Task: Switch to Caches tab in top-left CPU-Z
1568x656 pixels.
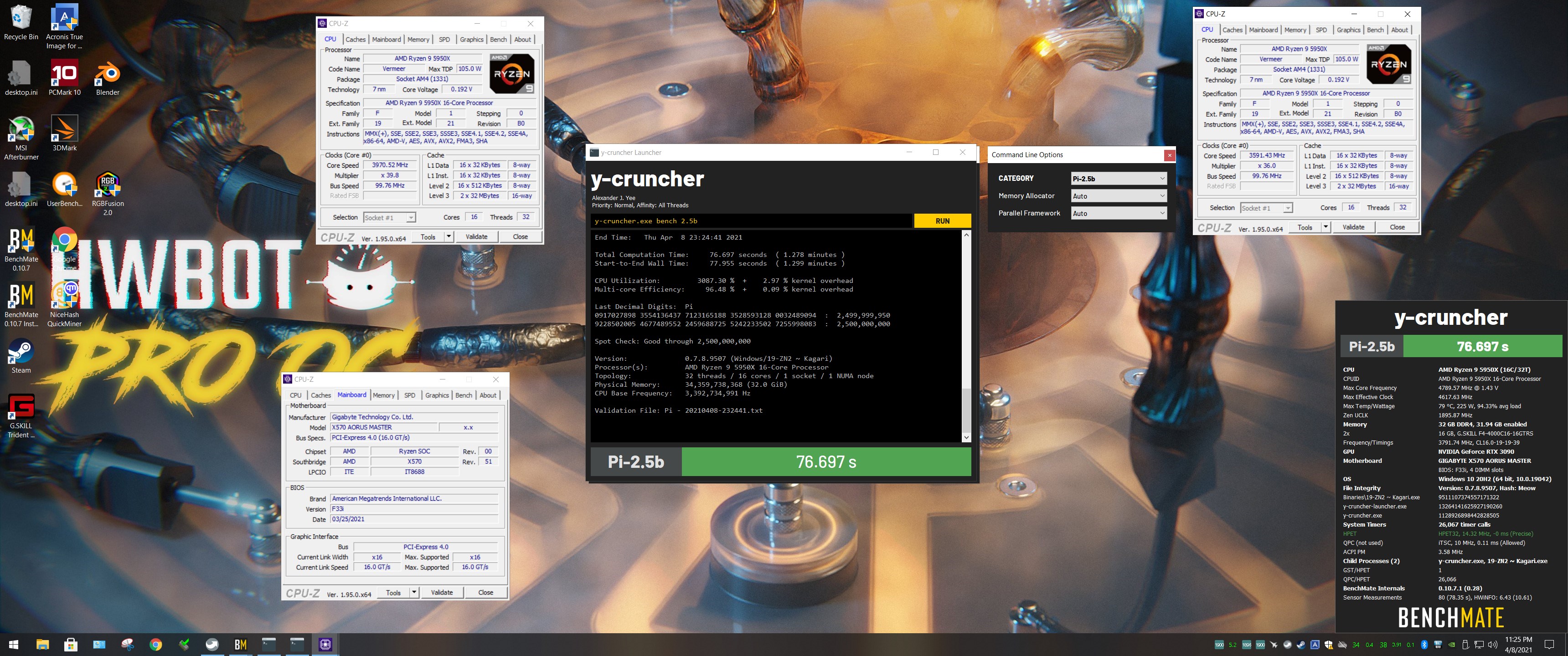Action: click(x=356, y=40)
